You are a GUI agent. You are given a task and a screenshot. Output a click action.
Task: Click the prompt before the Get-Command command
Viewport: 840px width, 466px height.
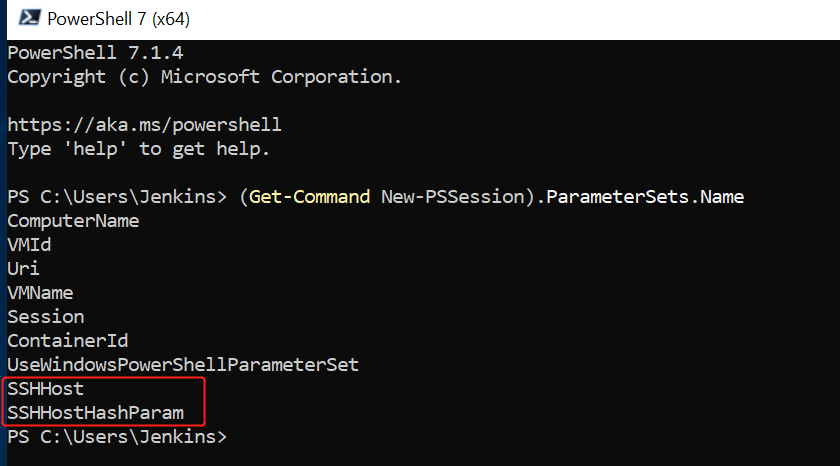point(117,197)
